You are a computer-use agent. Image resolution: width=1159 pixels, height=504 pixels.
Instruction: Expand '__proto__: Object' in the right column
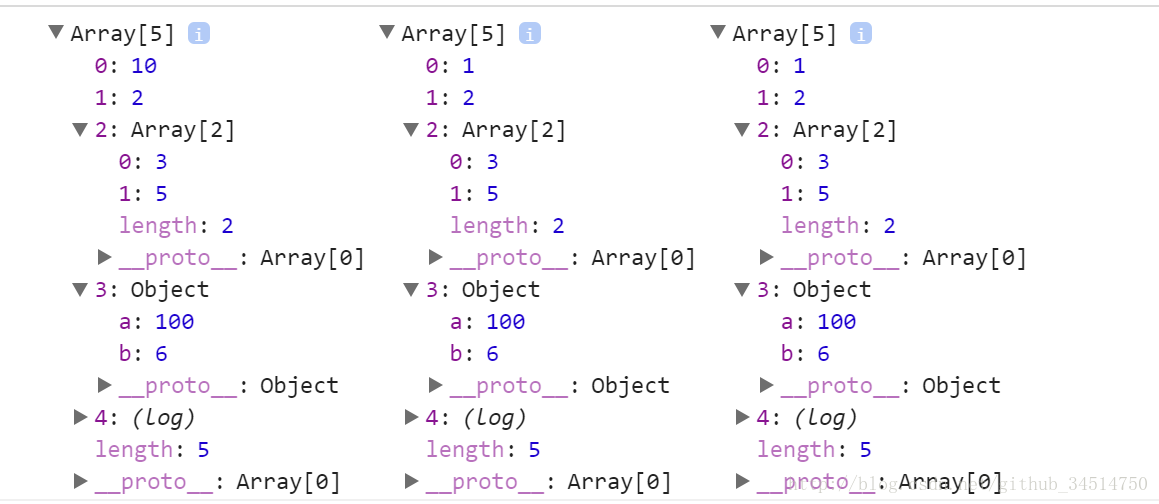[x=767, y=384]
